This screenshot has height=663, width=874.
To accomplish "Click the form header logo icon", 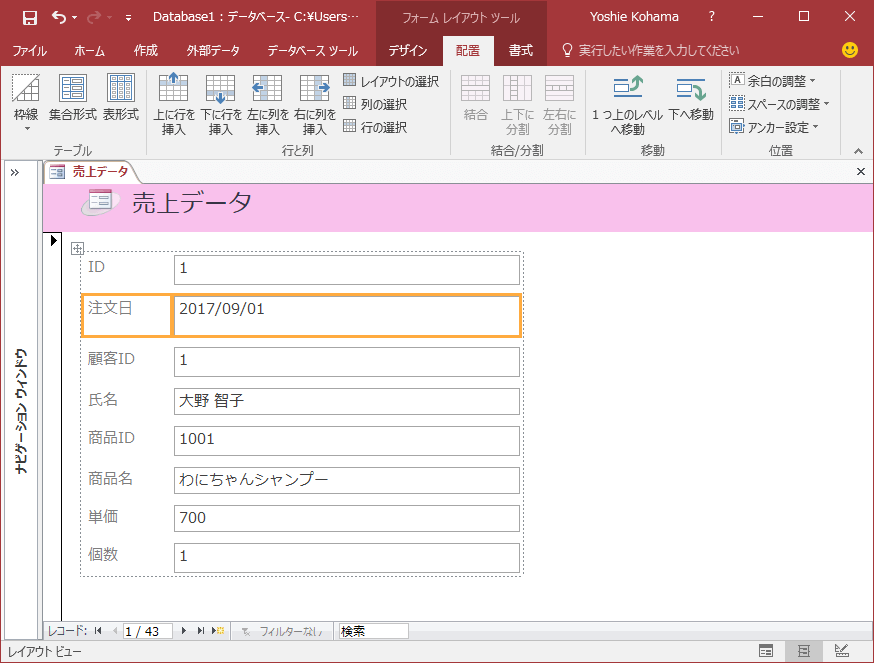I will [100, 202].
